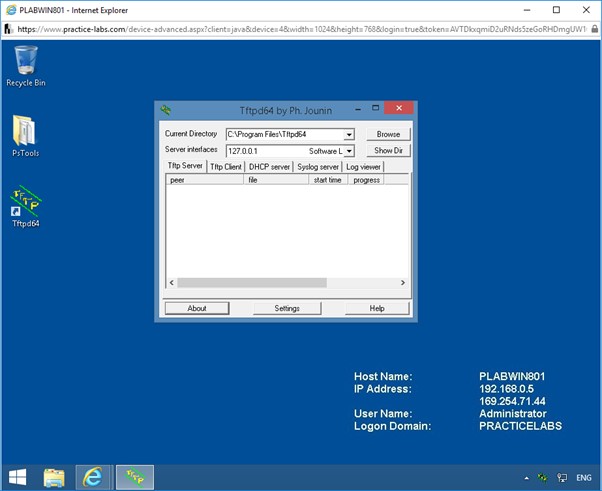Click the left scroll arrow in transfer list
Viewport: 602px width, 491px height.
pos(172,283)
